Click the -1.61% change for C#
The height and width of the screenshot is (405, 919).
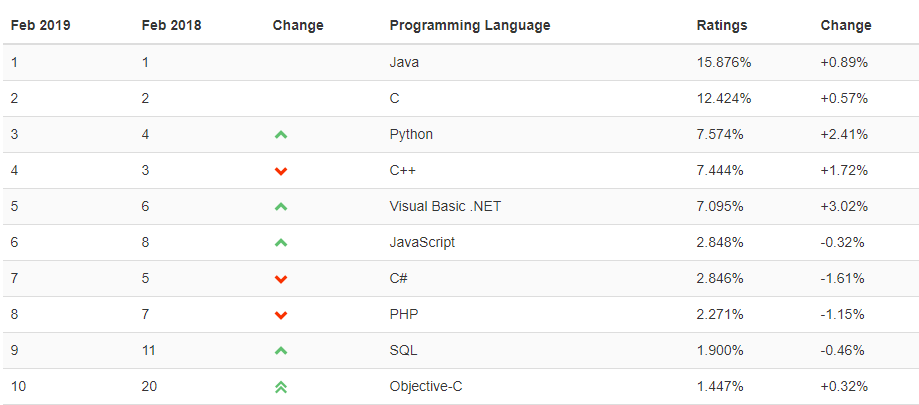click(x=842, y=278)
